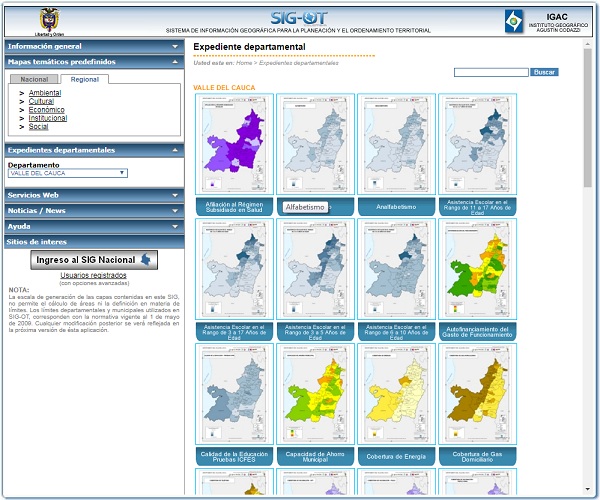
Task: Switch to the Nacional tab
Action: tap(34, 79)
